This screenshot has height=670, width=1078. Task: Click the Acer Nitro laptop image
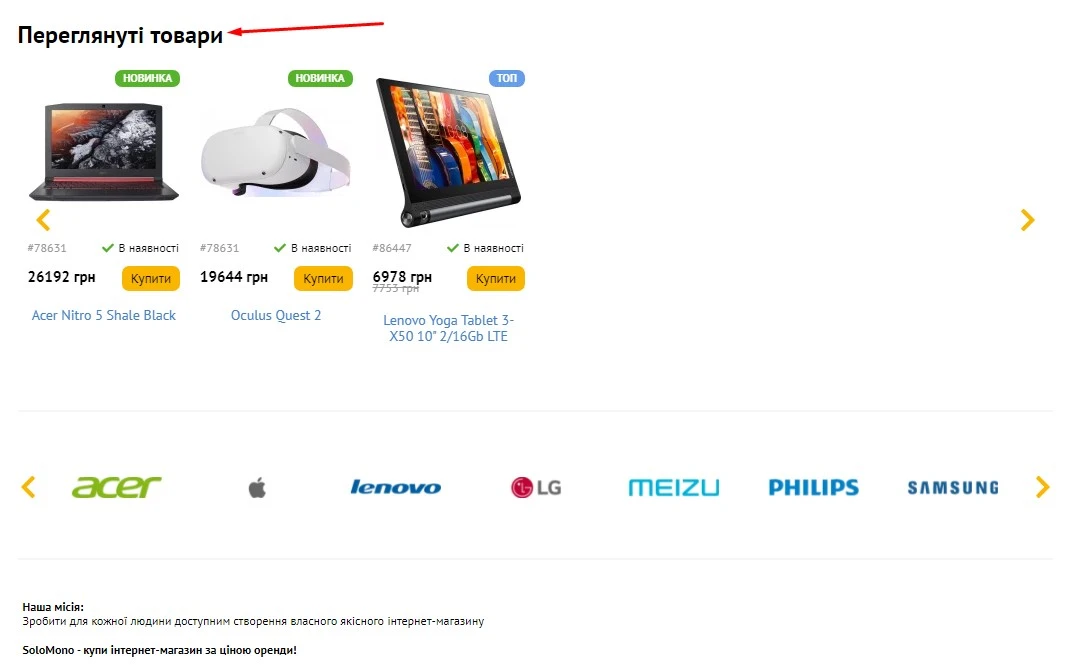click(x=104, y=152)
